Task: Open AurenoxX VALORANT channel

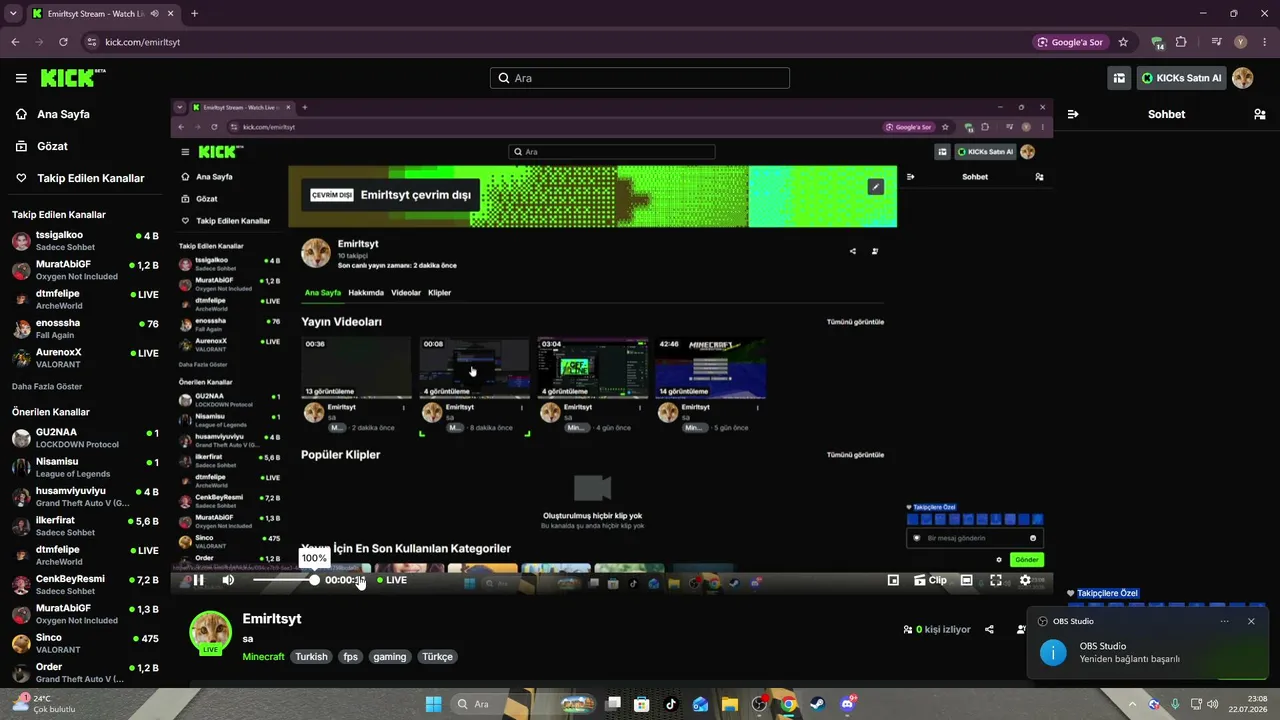Action: (86, 358)
